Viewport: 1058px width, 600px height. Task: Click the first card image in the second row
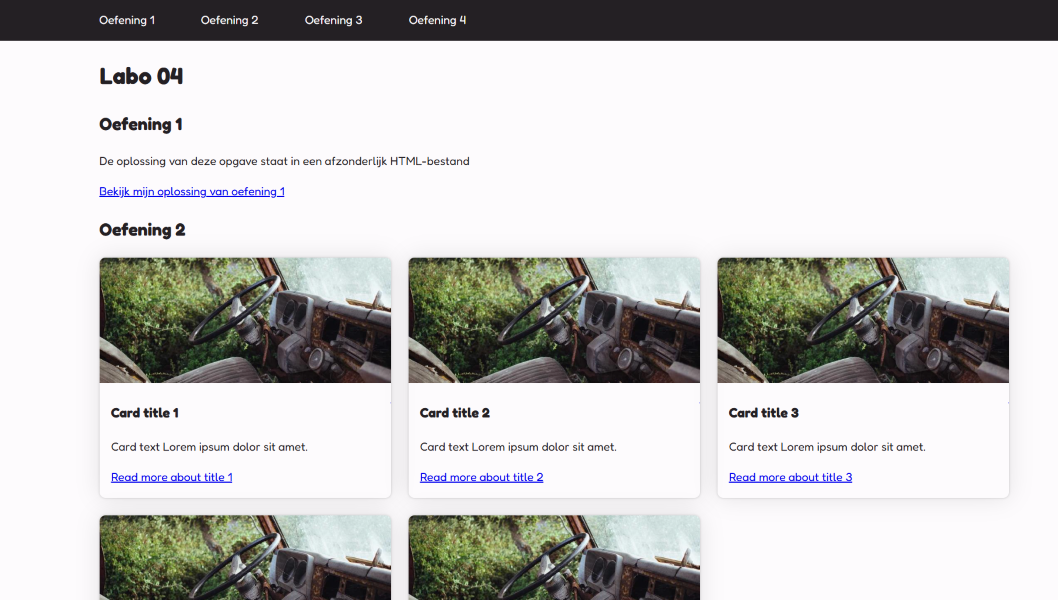click(245, 558)
